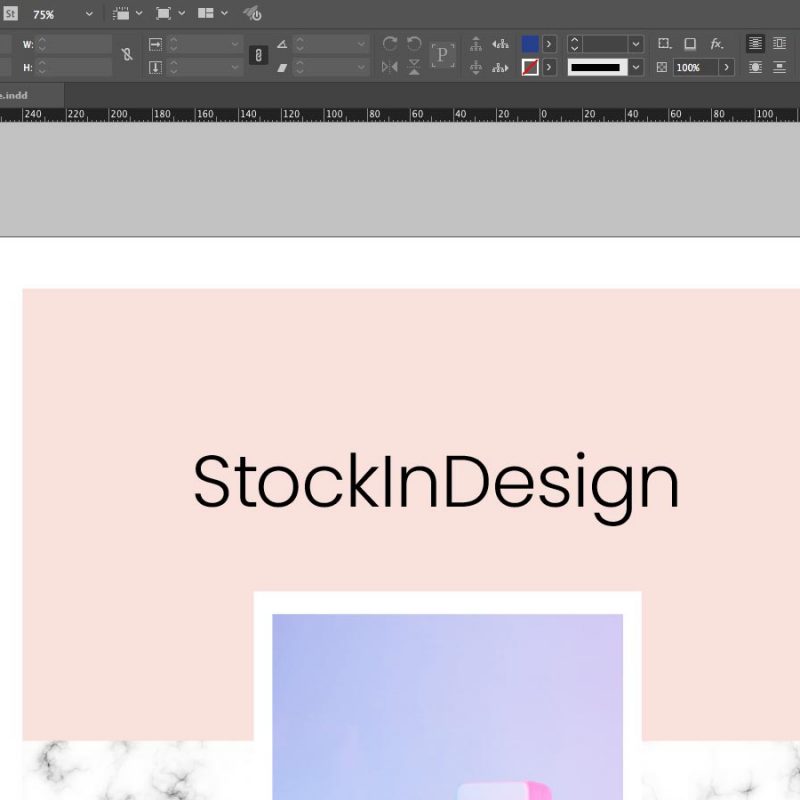Switch to the .indd document tab
This screenshot has width=800, height=800.
tap(32, 95)
